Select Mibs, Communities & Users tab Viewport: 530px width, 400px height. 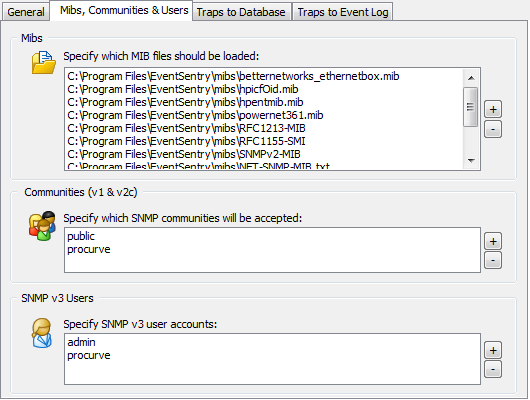124,10
